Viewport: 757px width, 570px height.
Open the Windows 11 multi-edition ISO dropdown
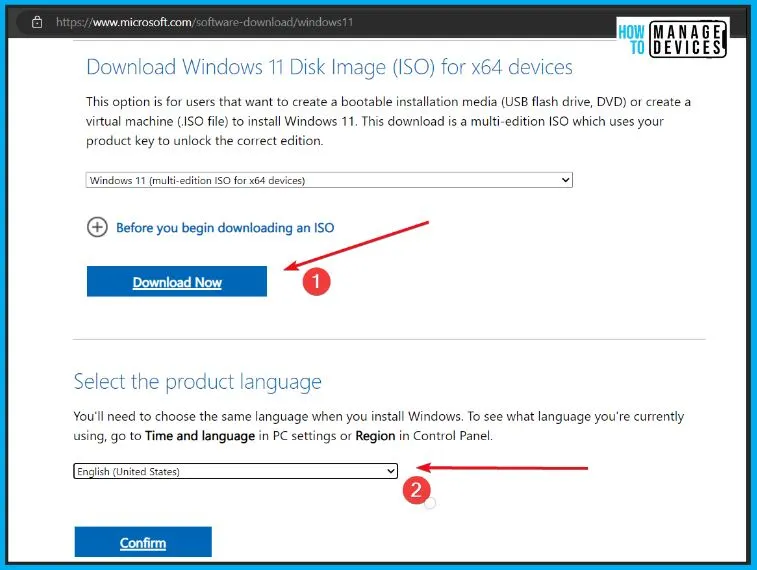coord(329,180)
